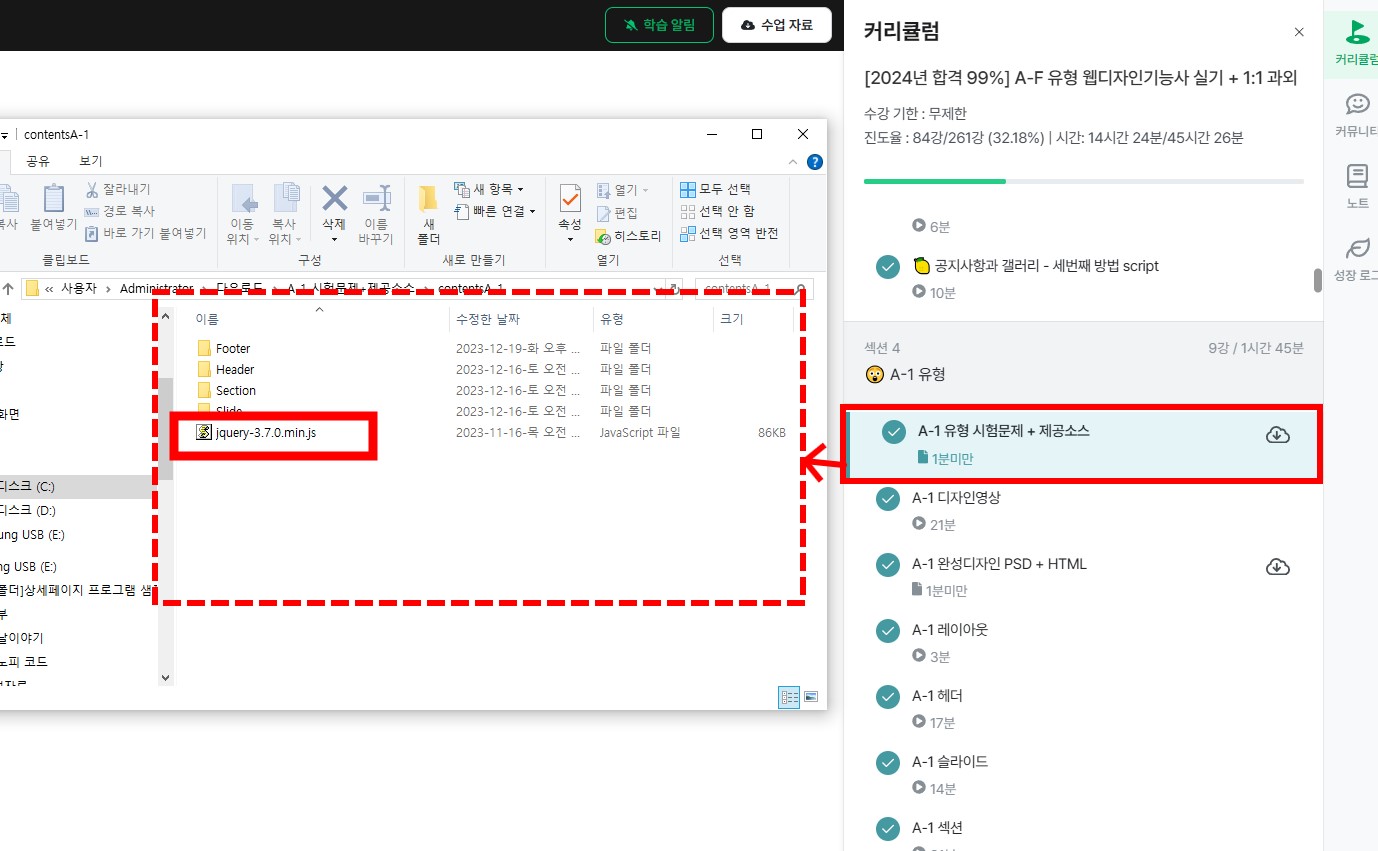Switch to large icons view at Explorer bottom

pos(811,697)
